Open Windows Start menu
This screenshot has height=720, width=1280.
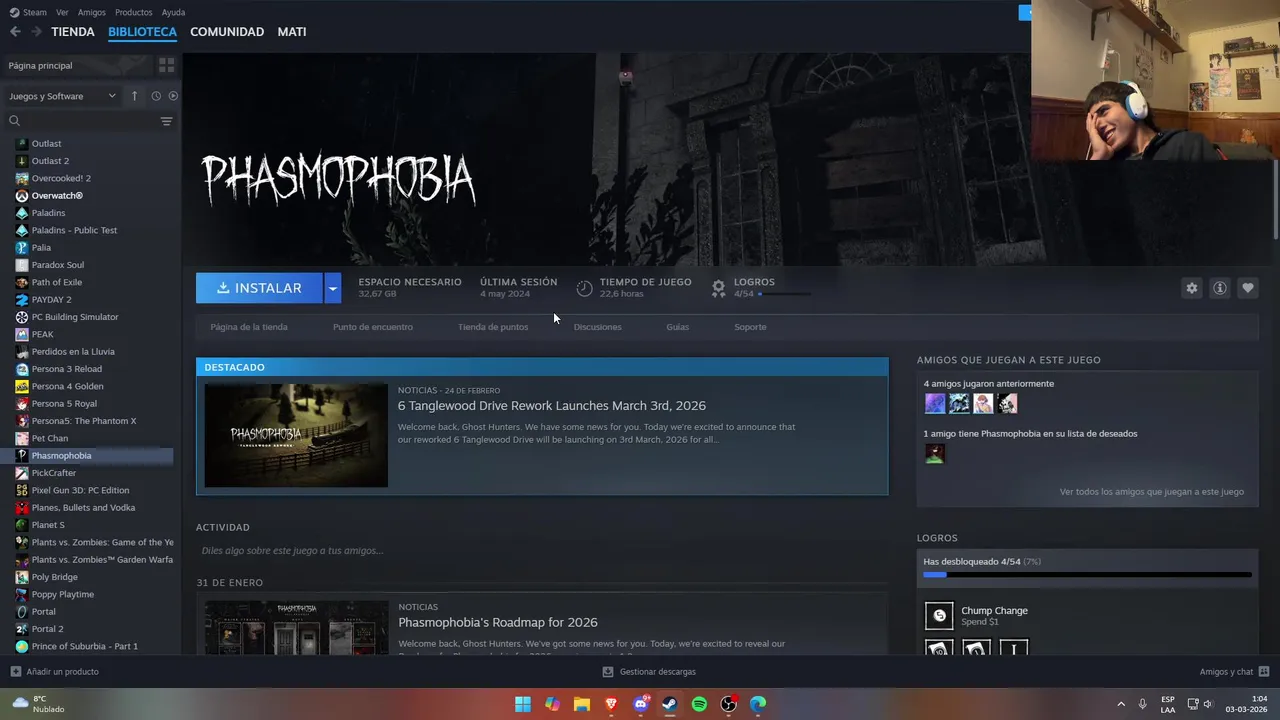point(523,704)
